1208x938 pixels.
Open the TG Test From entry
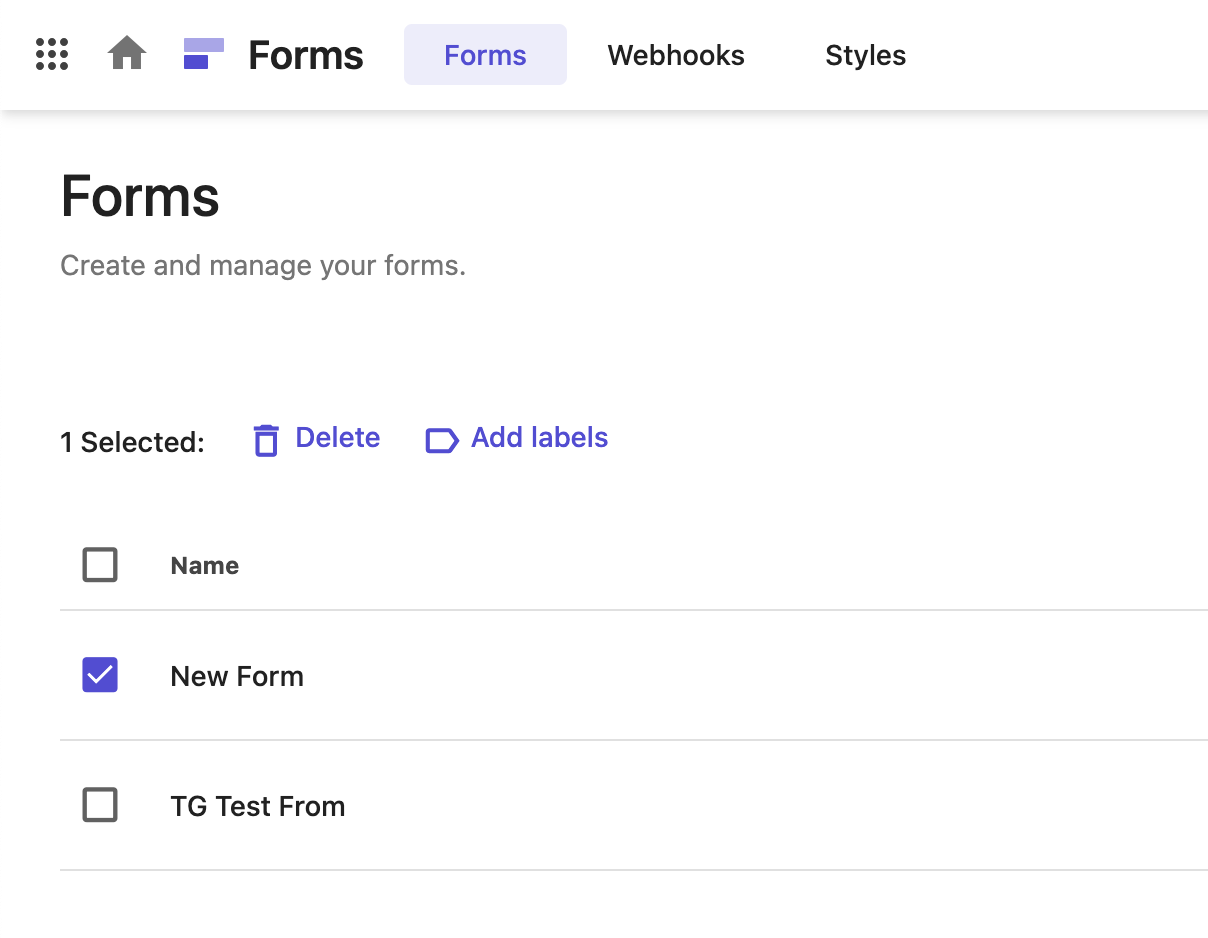coord(258,806)
